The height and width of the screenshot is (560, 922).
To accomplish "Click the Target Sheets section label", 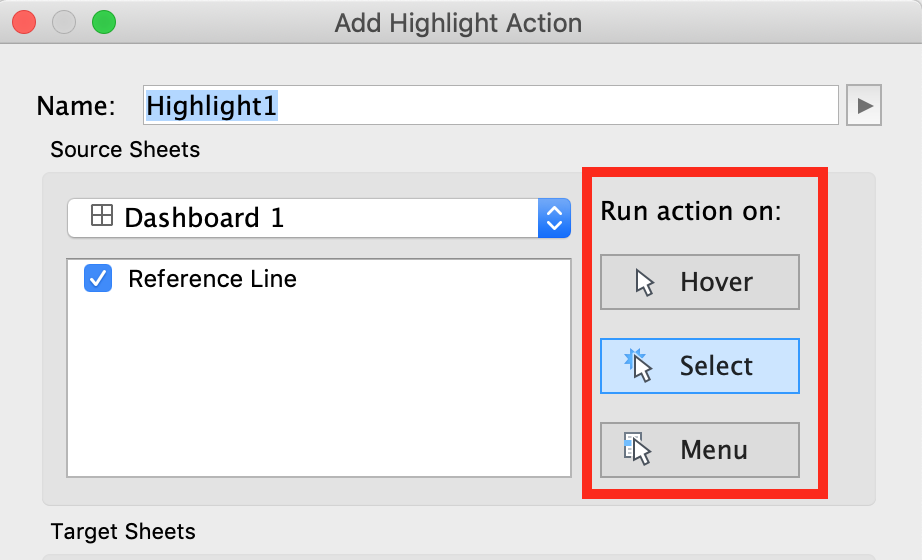I will click(123, 531).
